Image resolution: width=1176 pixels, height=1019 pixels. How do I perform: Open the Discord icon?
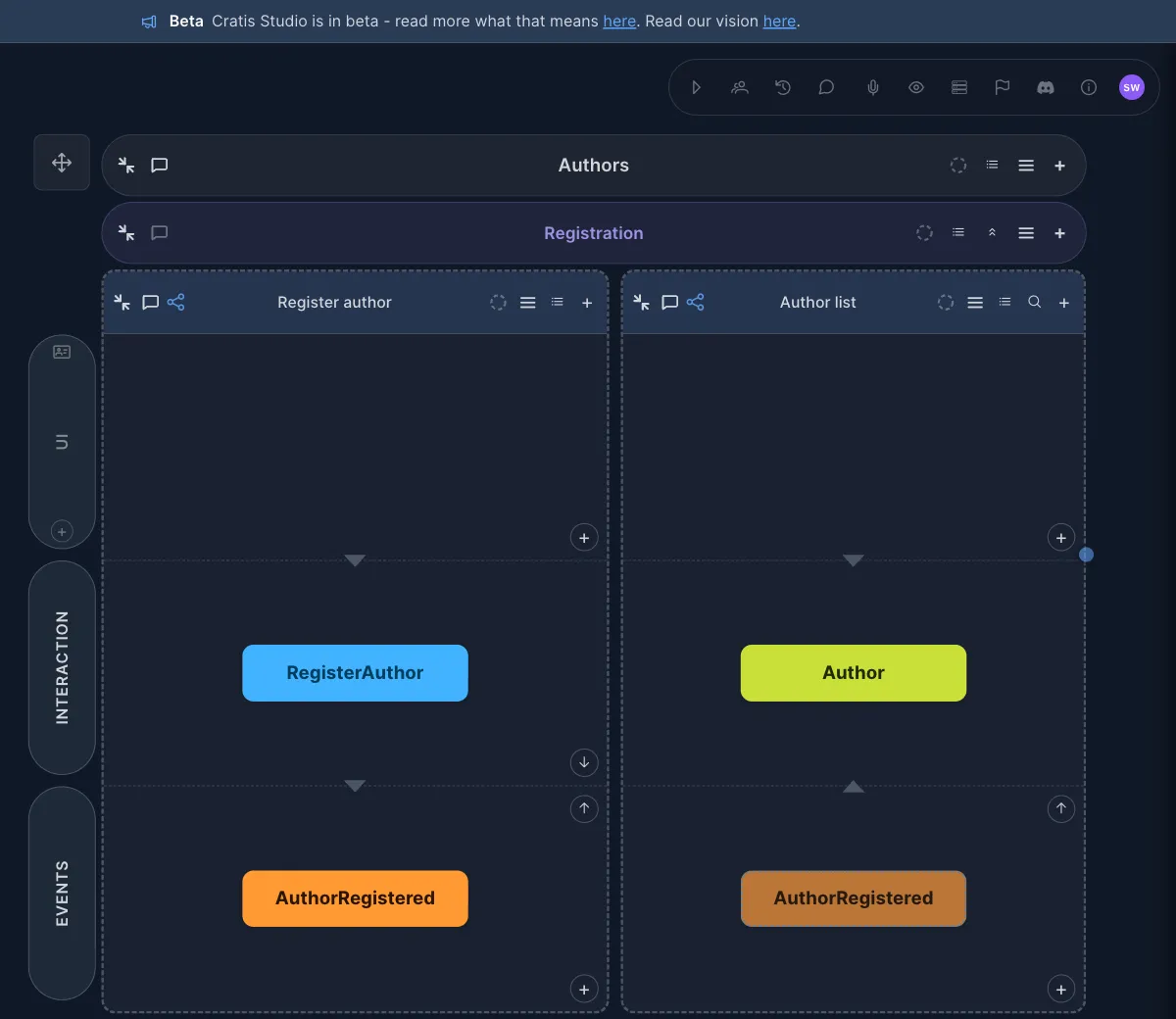click(x=1046, y=87)
